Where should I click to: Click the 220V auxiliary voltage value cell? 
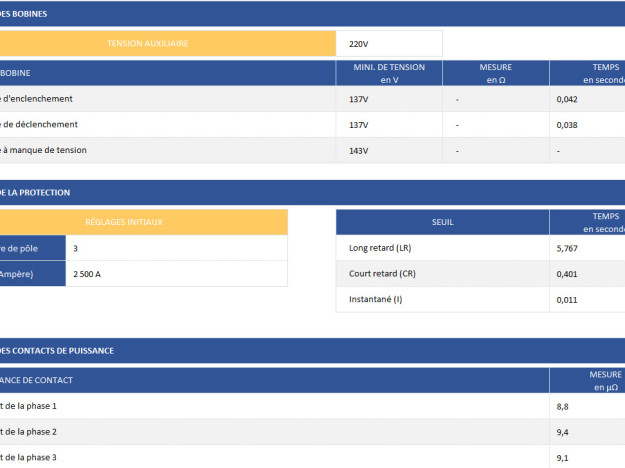click(390, 44)
